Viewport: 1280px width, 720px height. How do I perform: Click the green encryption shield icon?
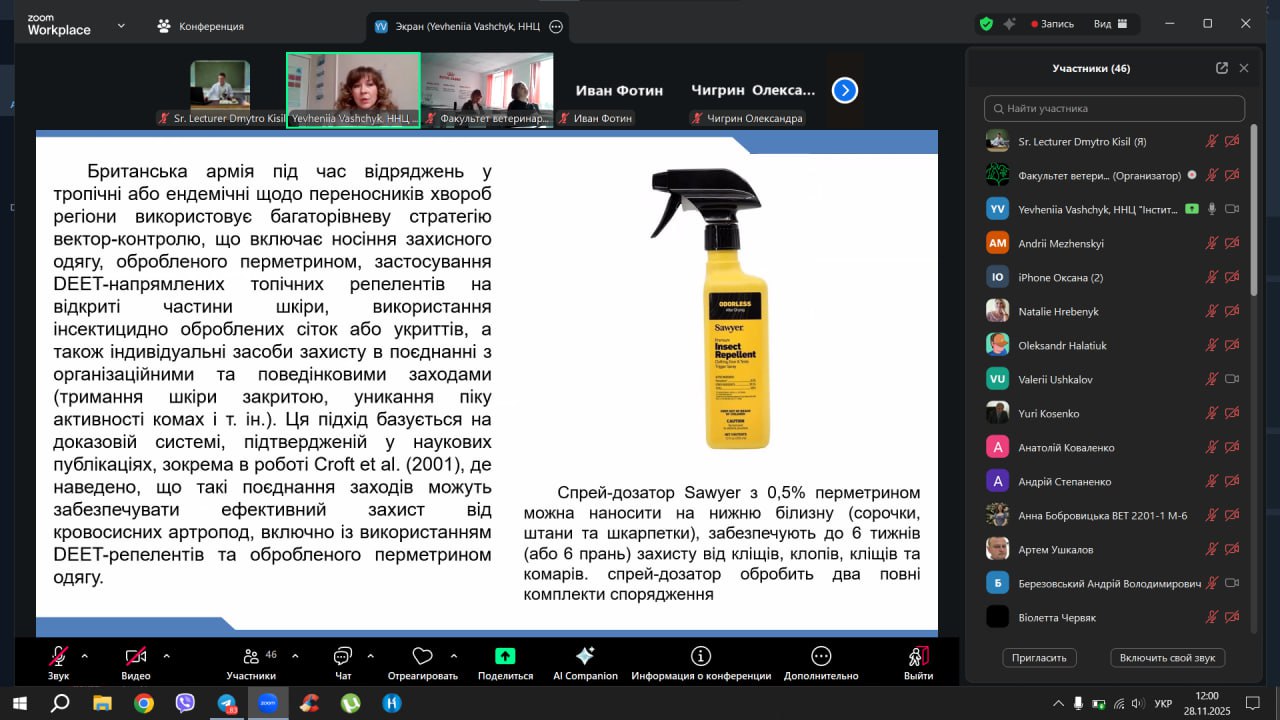tap(986, 24)
